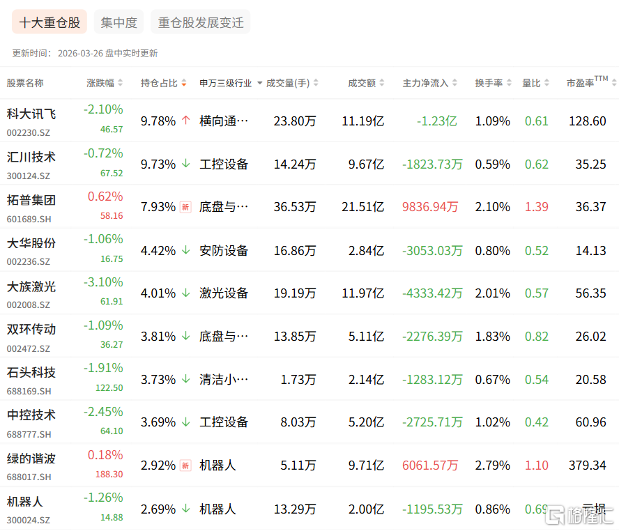The height and width of the screenshot is (532, 620).
Task: Click net inflow value 9836.94万
Action: (430, 206)
